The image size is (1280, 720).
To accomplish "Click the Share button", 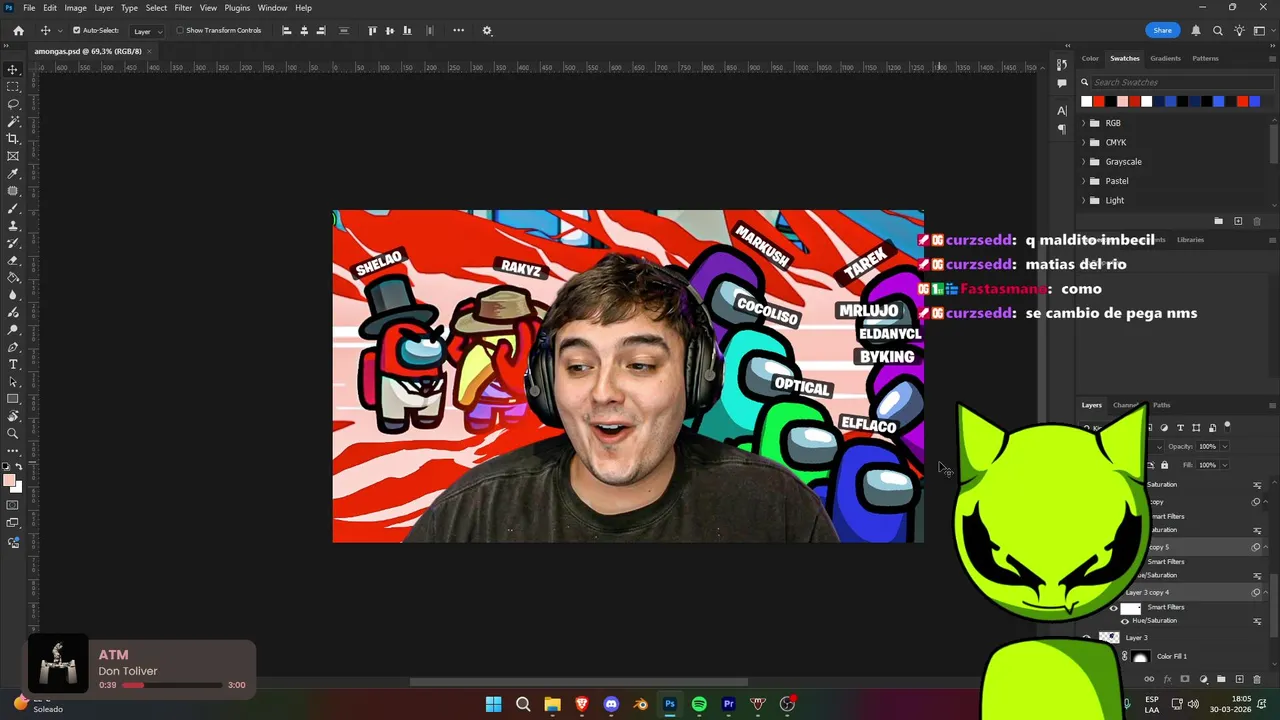I will point(1162,30).
